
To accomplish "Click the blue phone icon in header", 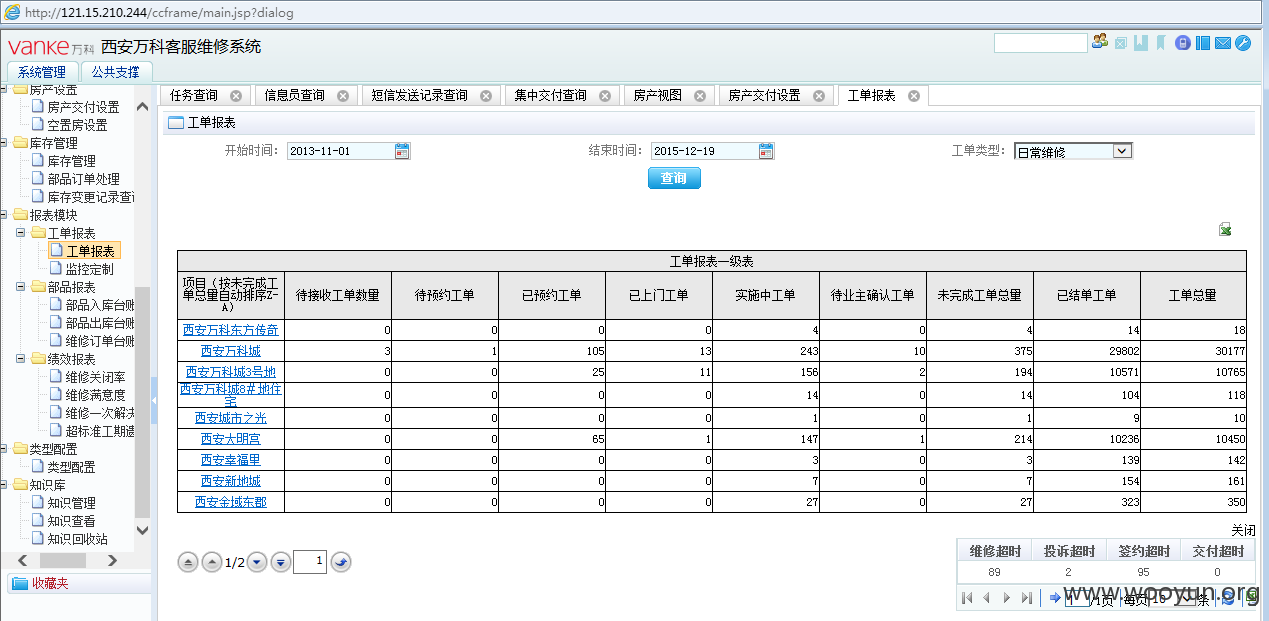I will (1183, 43).
